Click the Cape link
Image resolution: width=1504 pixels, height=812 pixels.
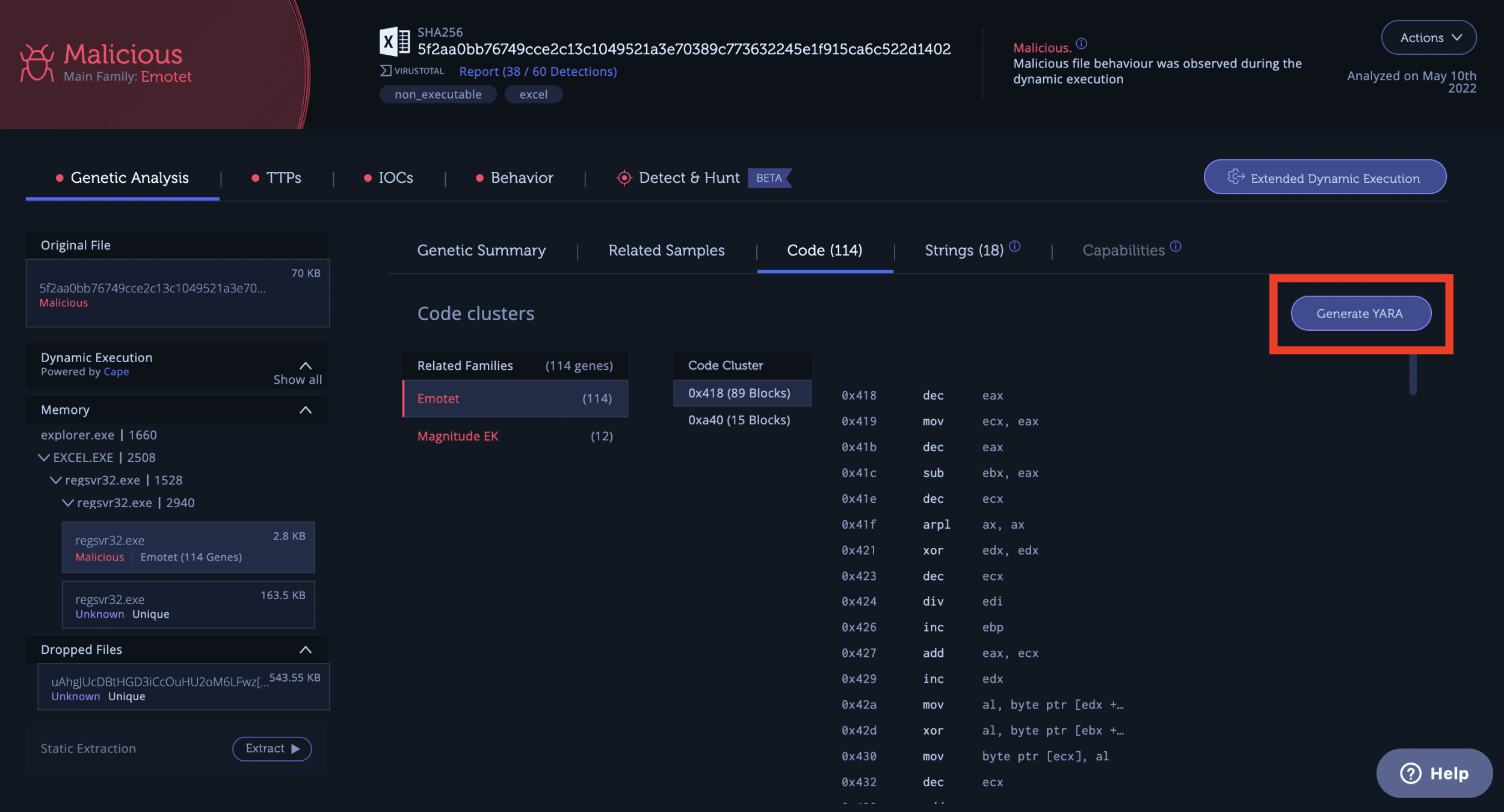[x=116, y=372]
